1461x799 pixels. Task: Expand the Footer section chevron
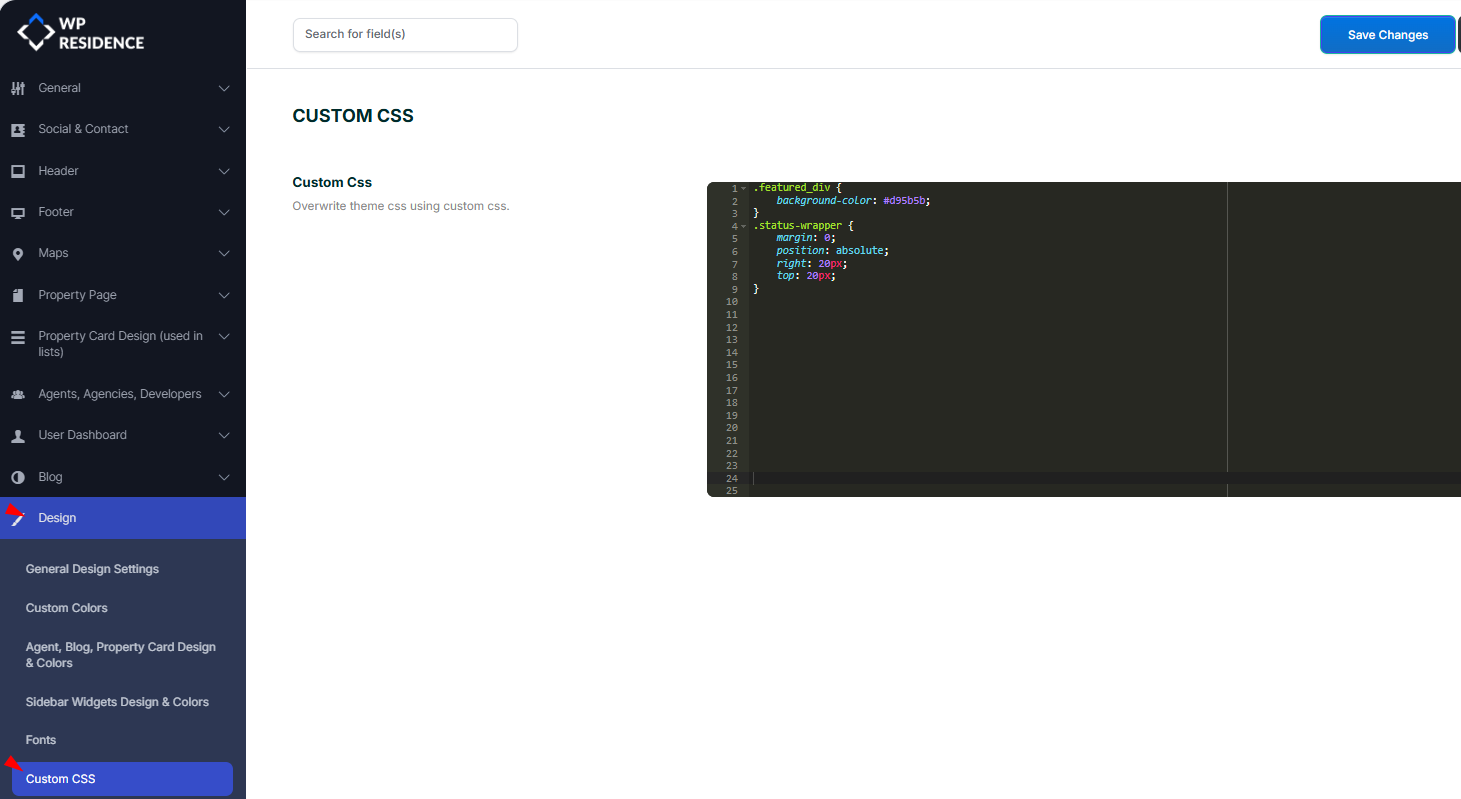coord(224,212)
